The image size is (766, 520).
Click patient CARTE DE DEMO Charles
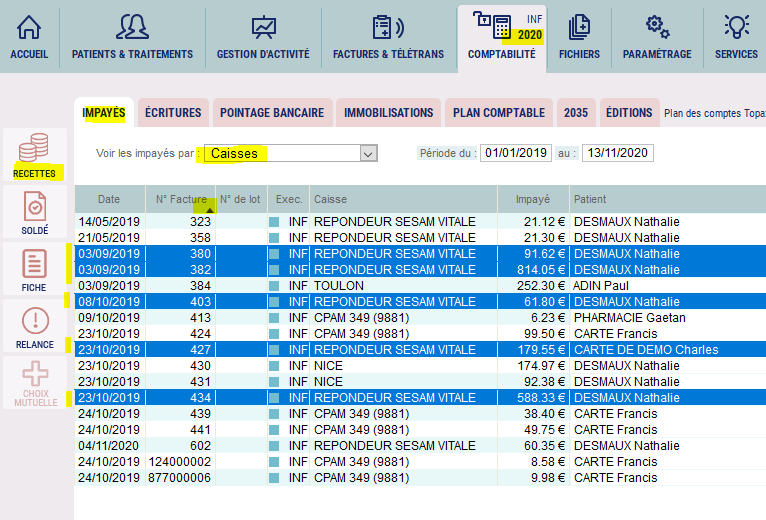pyautogui.click(x=646, y=350)
